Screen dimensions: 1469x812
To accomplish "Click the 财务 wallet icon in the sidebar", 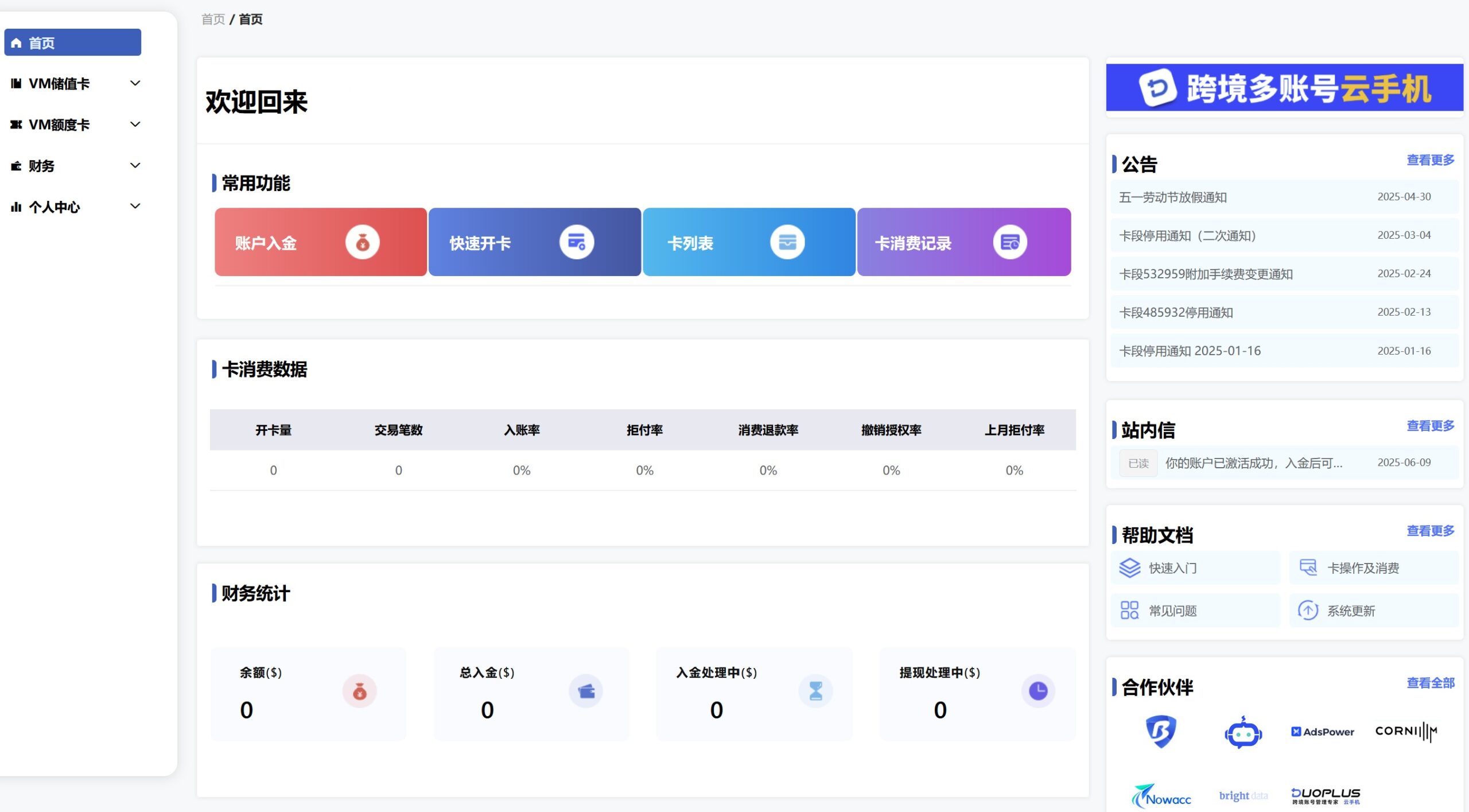I will click(x=16, y=166).
